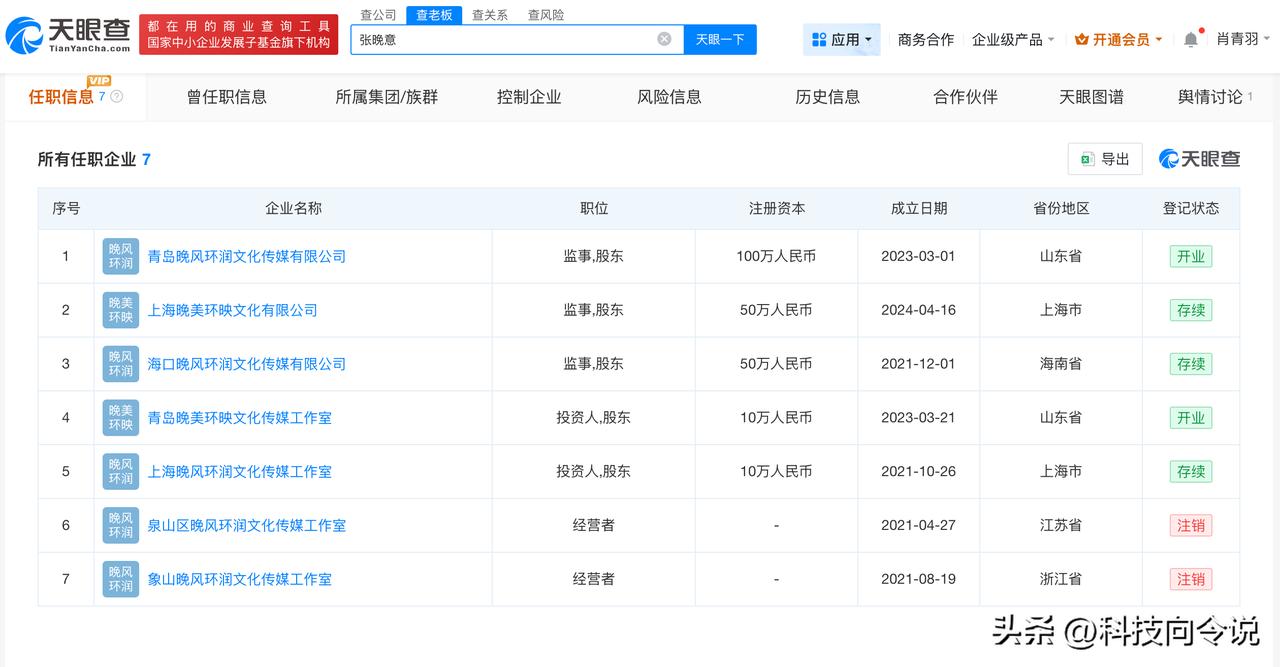
Task: Expand the 企业级产品 dropdown menu
Action: (x=1013, y=40)
